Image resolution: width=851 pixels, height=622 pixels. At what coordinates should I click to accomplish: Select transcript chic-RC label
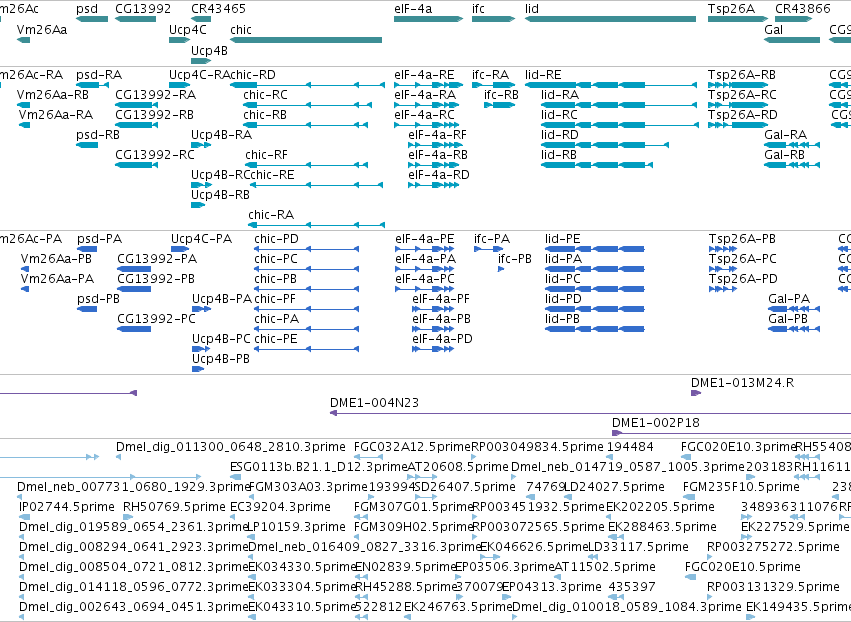pyautogui.click(x=265, y=94)
